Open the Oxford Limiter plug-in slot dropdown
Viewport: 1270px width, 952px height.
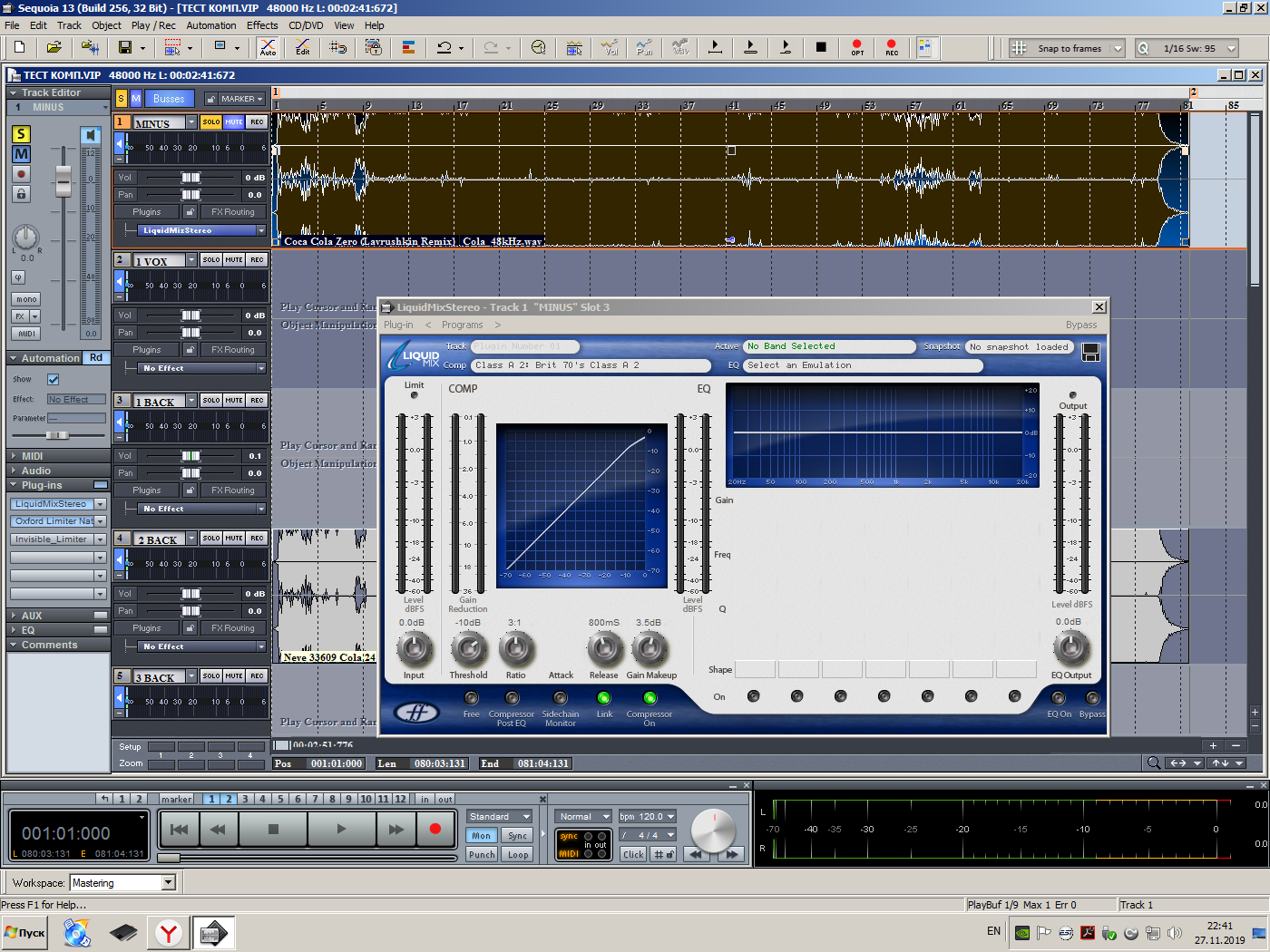(x=100, y=521)
